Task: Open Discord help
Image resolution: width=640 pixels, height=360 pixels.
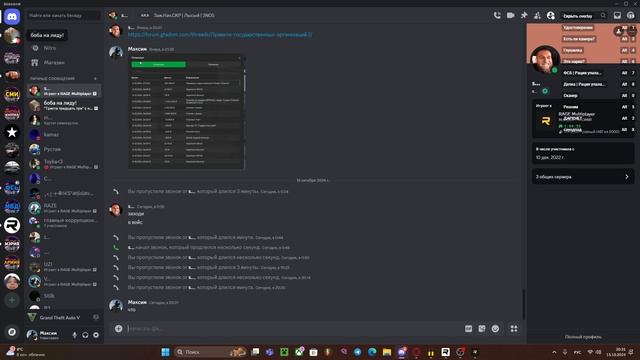Action: [x=631, y=16]
